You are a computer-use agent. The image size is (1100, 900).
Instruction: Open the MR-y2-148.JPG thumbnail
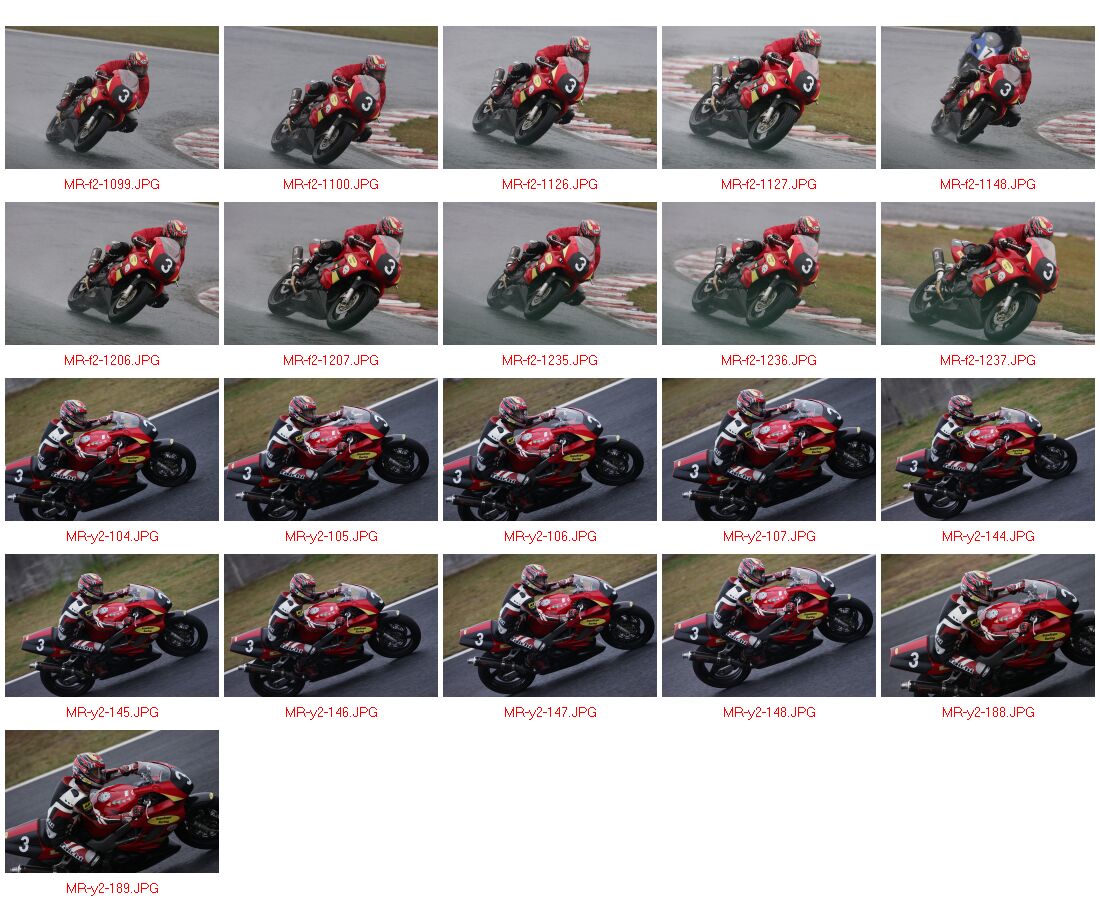click(768, 626)
